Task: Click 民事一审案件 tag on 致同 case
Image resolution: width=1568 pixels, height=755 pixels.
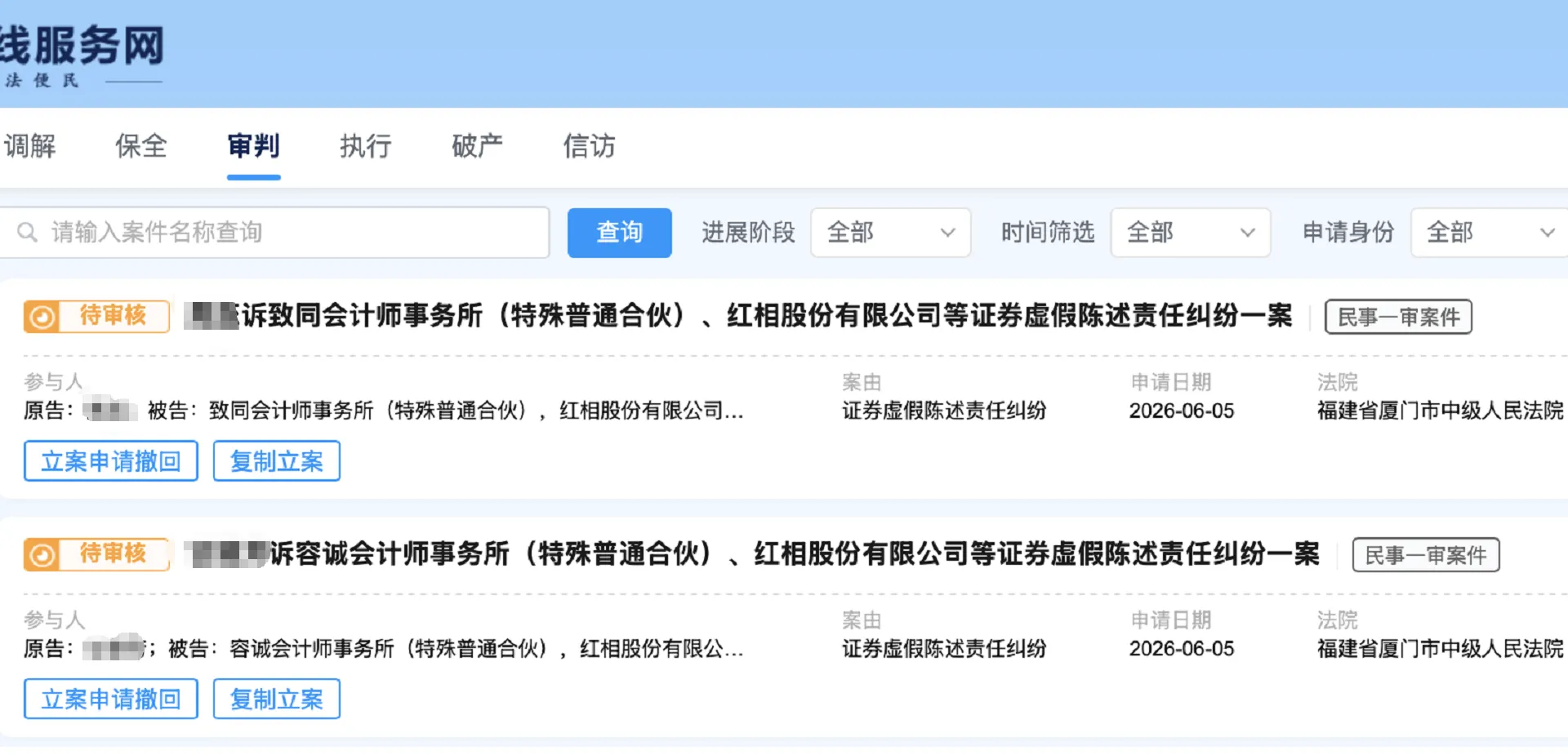Action: tap(1398, 317)
